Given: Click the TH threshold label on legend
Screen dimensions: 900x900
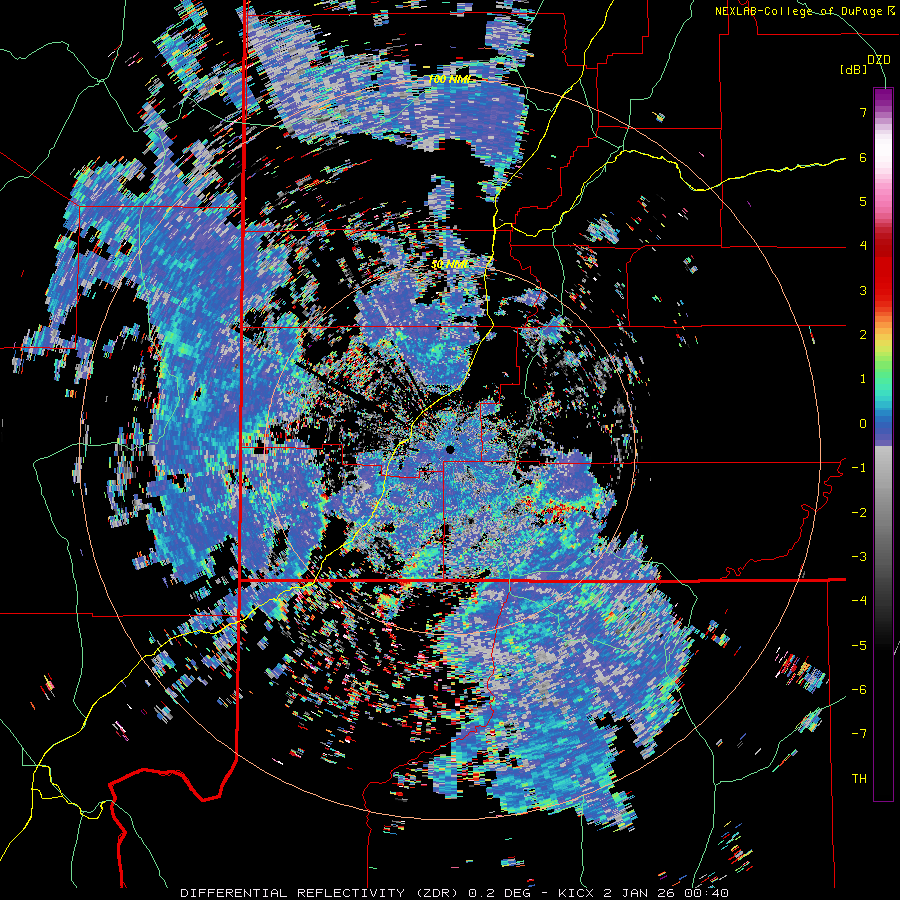Looking at the screenshot, I should 859,779.
